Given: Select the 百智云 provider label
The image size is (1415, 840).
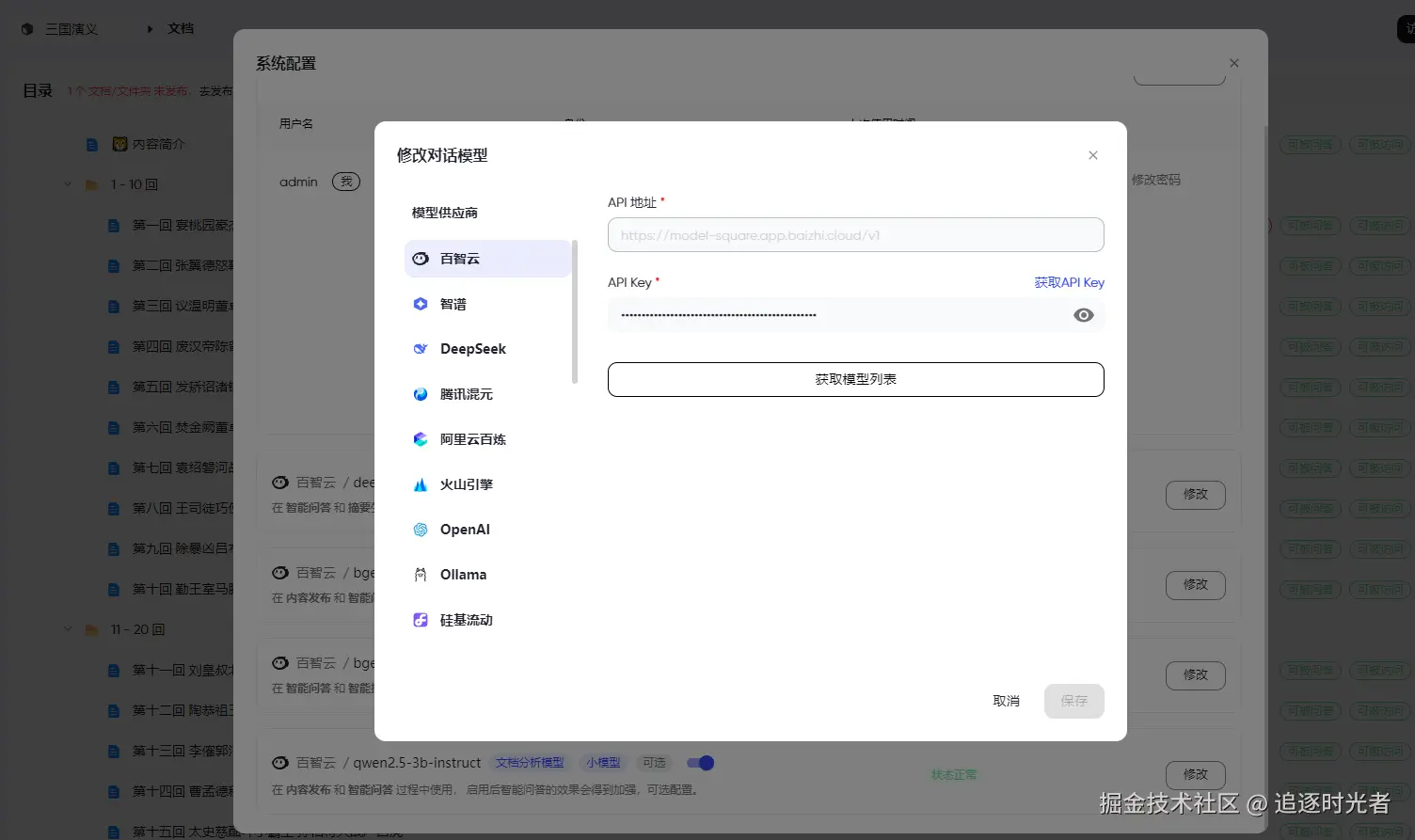Looking at the screenshot, I should pos(460,259).
